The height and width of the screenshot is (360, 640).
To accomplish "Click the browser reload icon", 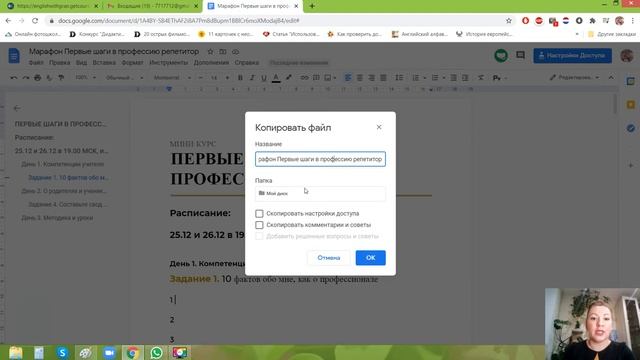I will [x=35, y=20].
